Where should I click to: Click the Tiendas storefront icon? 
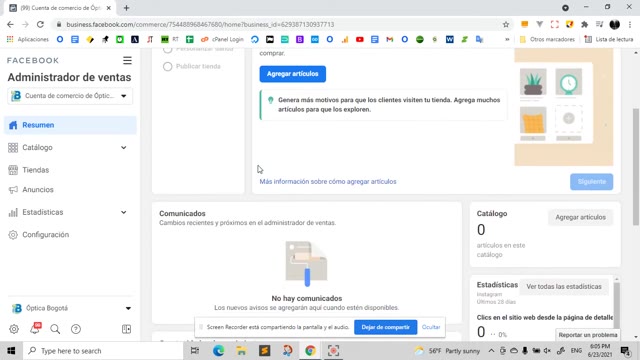coord(13,170)
